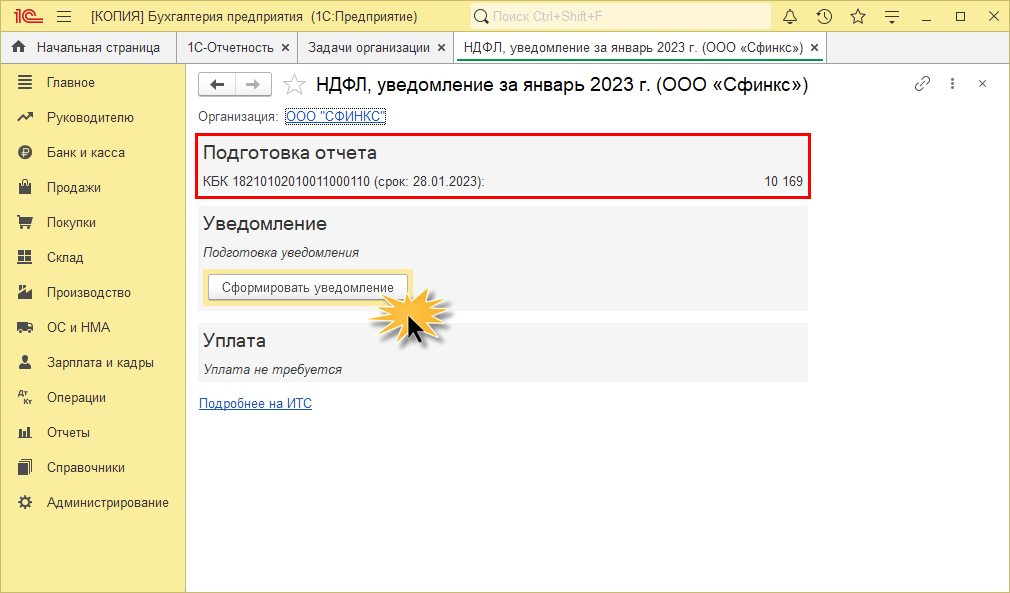
Task: Click the КБК 18210102010011000110 line
Action: [343, 182]
